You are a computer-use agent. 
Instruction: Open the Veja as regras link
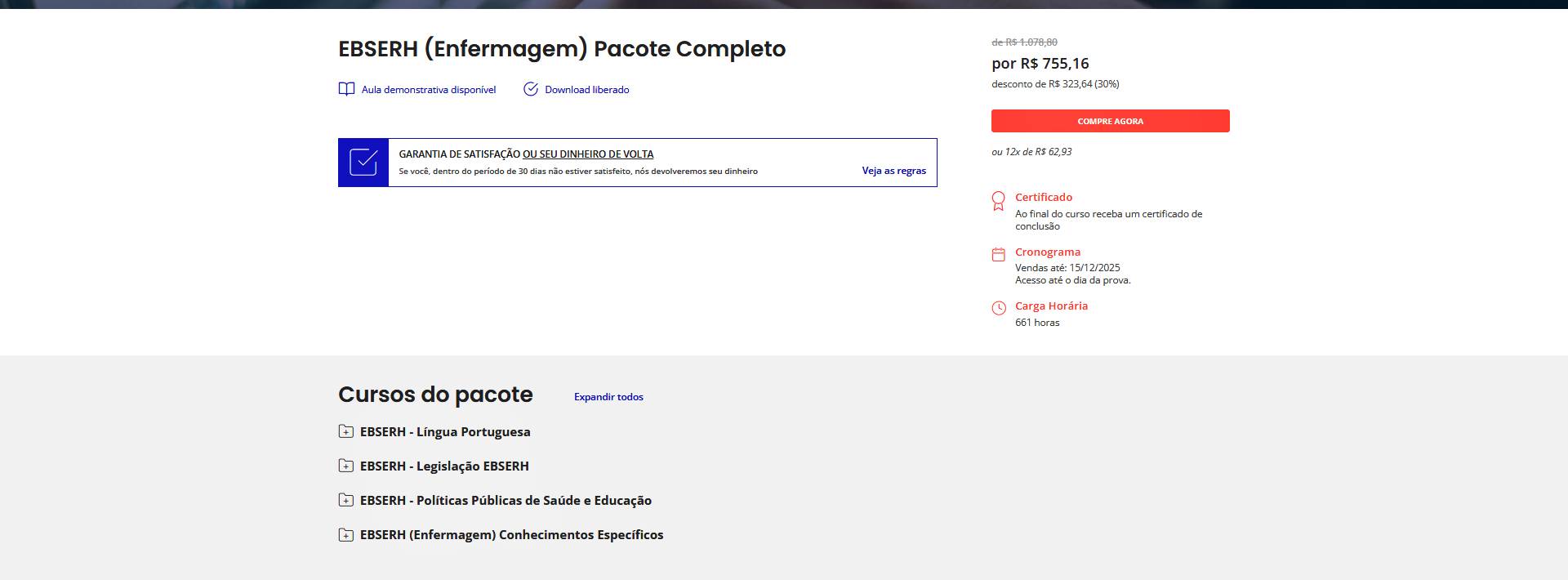click(893, 171)
